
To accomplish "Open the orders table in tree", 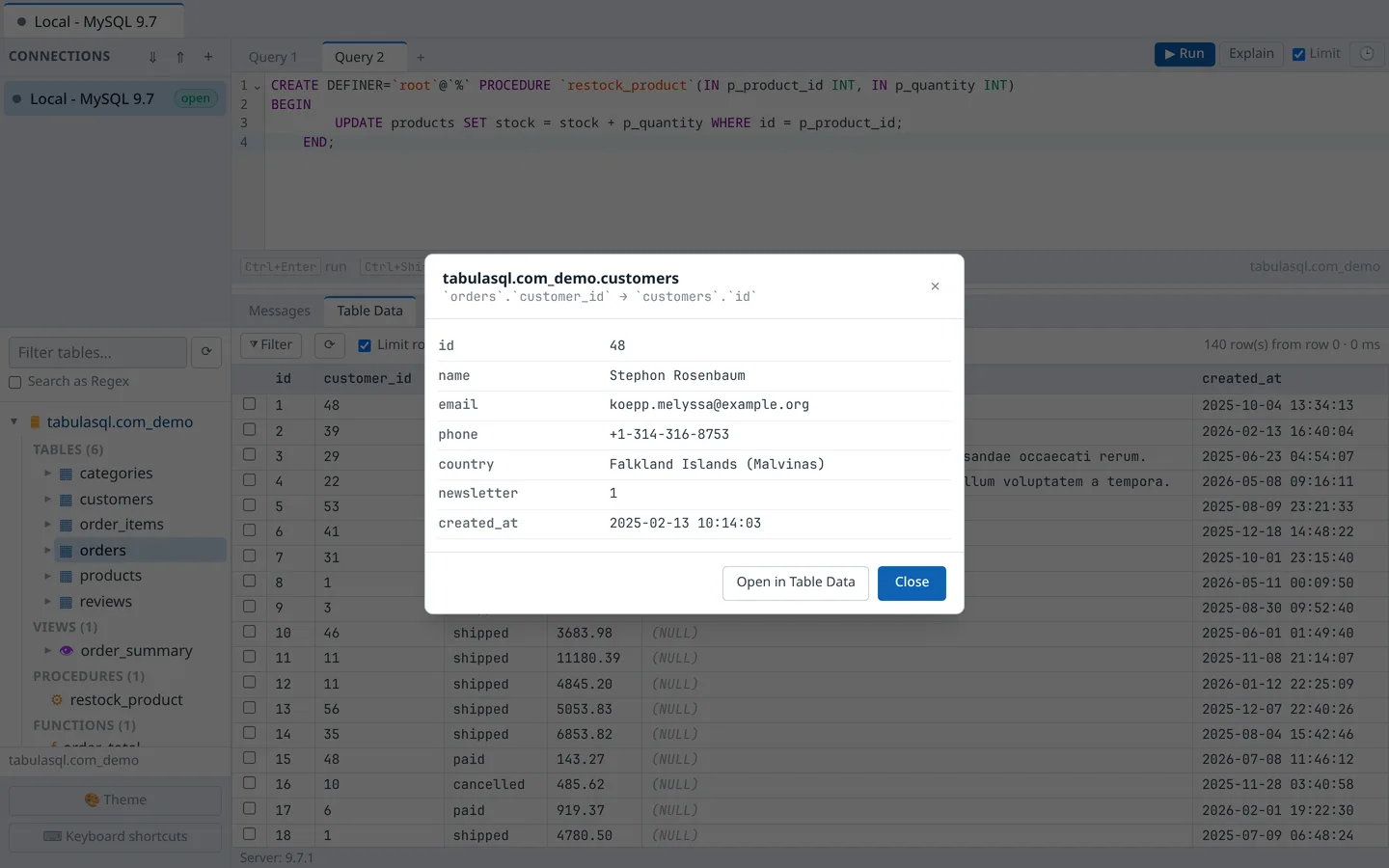I will pos(103,551).
